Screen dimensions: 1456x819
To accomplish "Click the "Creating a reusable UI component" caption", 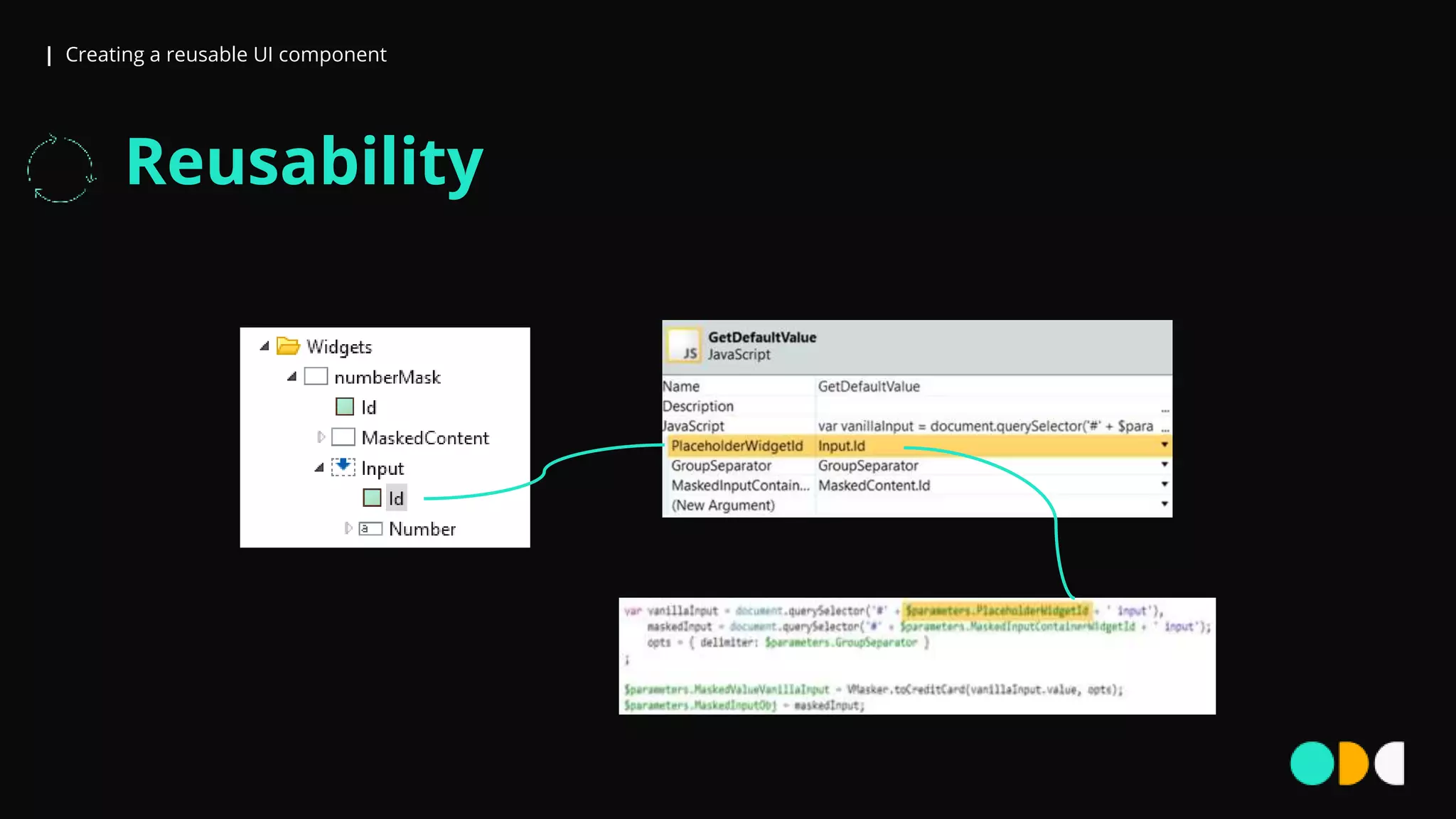I will click(x=226, y=55).
